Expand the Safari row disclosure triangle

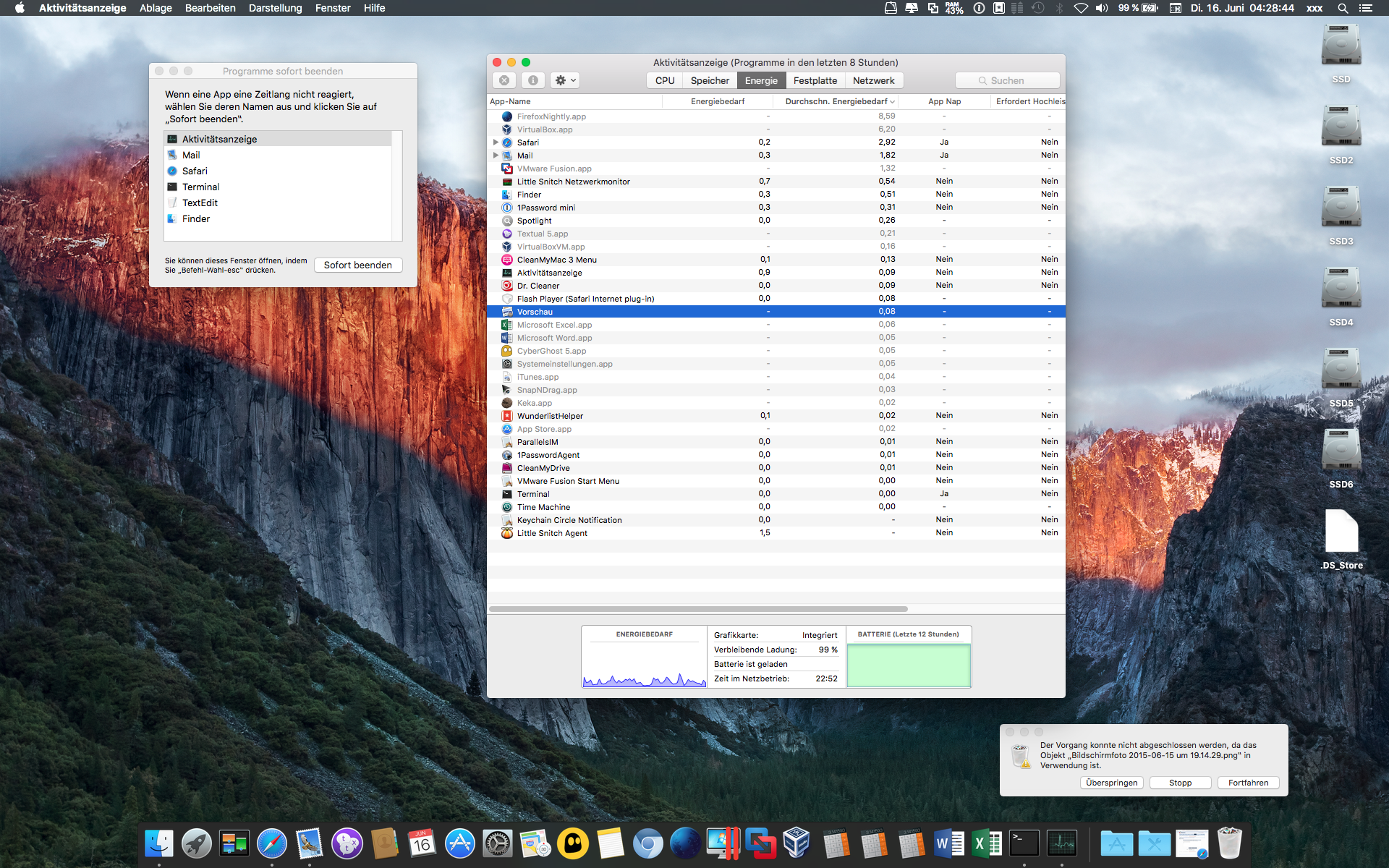click(496, 142)
